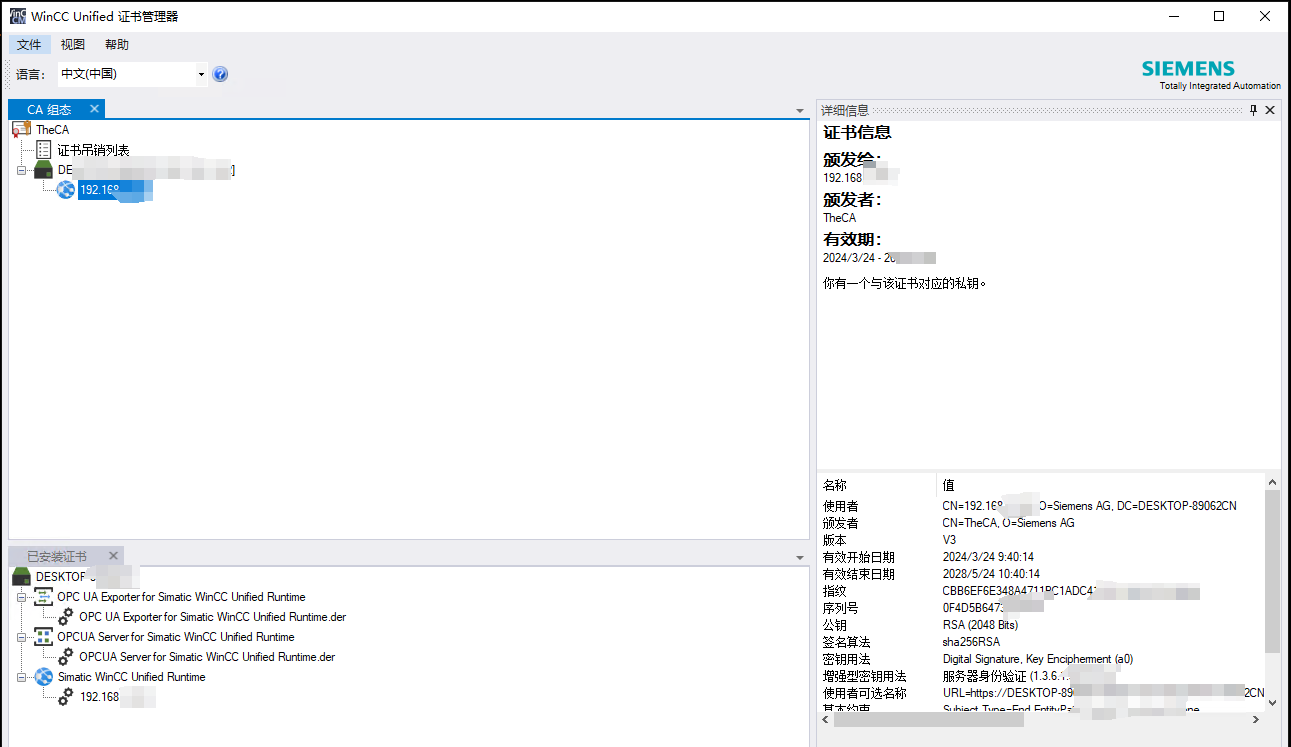Select the OPC UA Exporter Runtime.der certificate file
The image size is (1291, 747).
click(213, 617)
